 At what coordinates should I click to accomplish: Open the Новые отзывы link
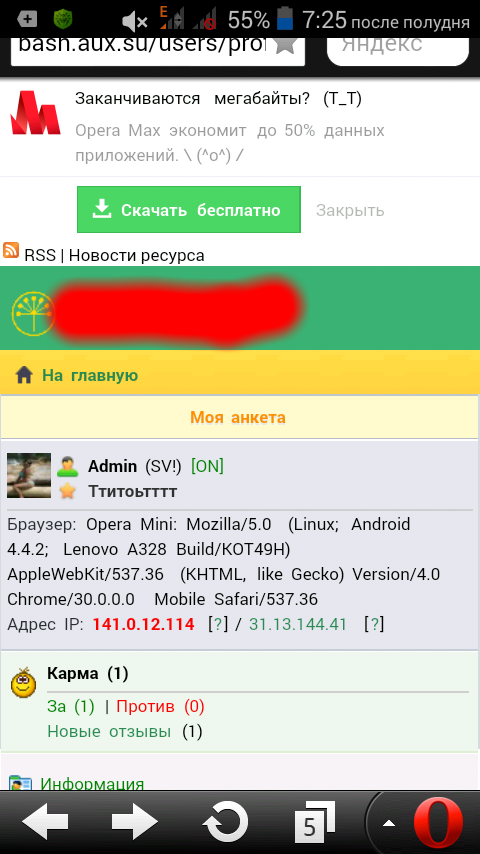tap(109, 731)
